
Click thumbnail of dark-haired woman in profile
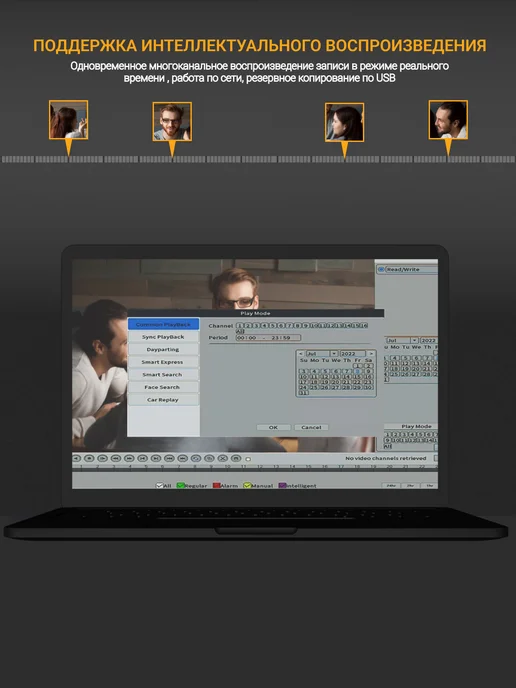[344, 122]
